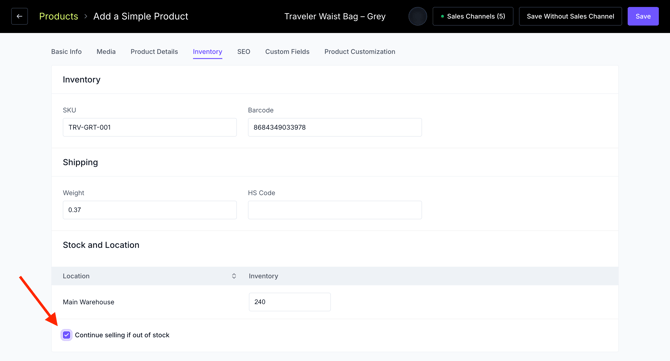
Task: Open the dark round avatar icon
Action: coord(417,17)
